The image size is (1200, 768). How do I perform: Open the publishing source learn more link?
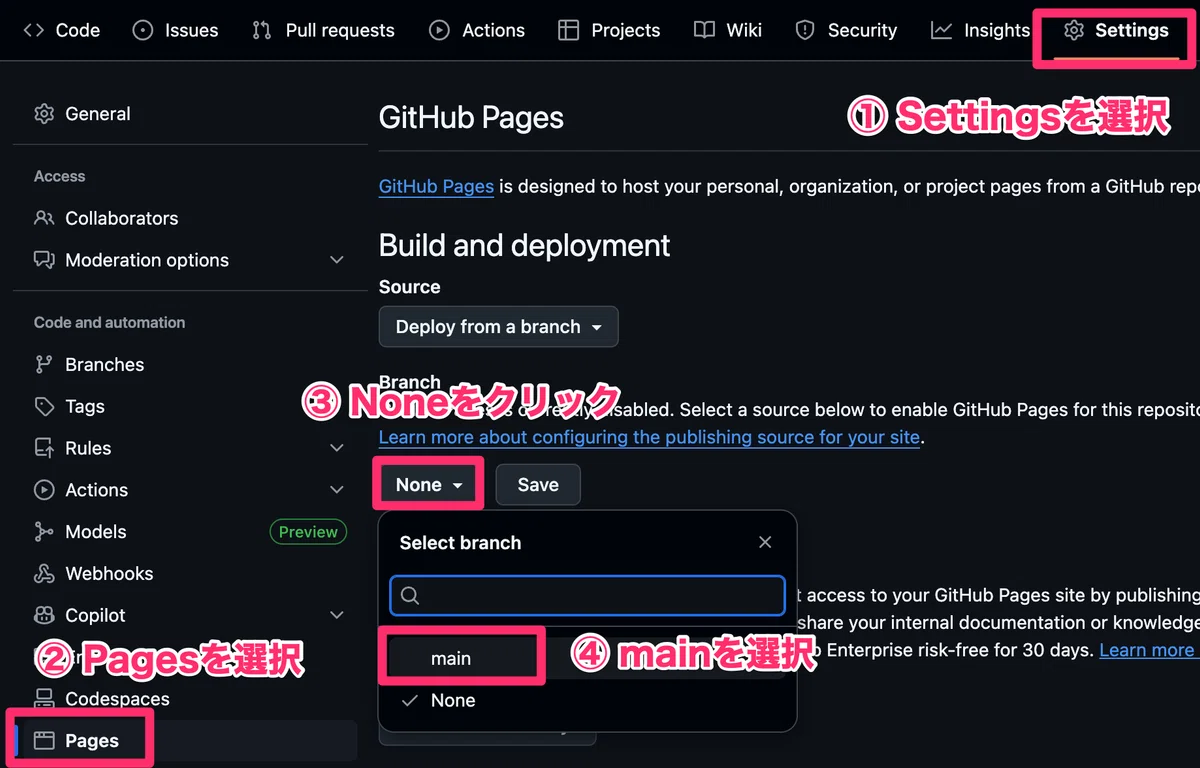[x=649, y=437]
